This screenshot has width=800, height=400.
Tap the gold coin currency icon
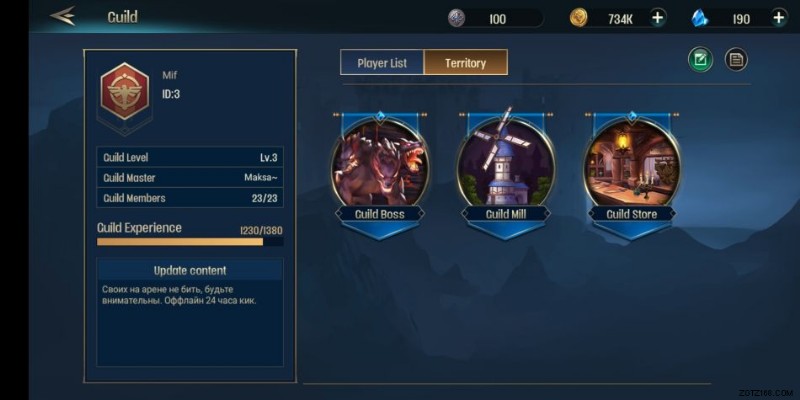click(x=579, y=18)
